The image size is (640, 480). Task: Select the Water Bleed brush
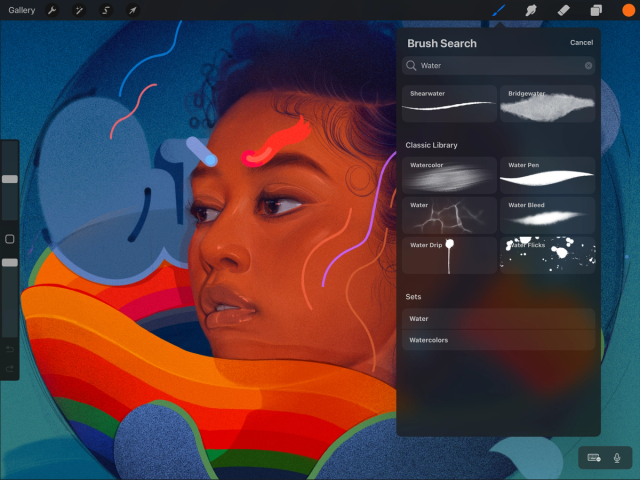pyautogui.click(x=547, y=215)
